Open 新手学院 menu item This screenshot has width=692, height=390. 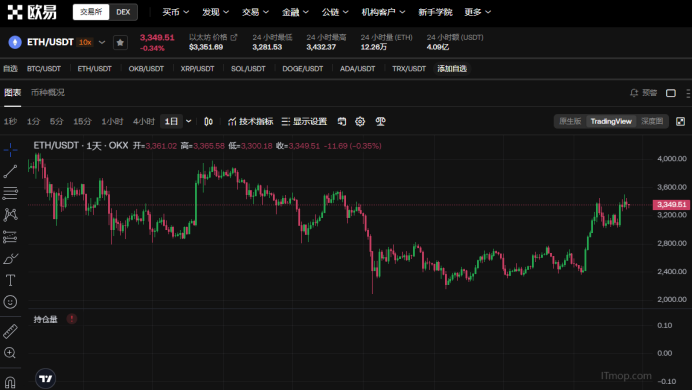[435, 12]
